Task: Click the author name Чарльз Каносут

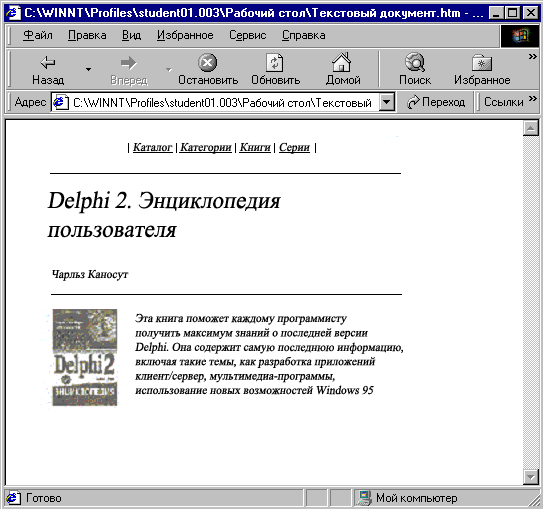Action: 90,275
